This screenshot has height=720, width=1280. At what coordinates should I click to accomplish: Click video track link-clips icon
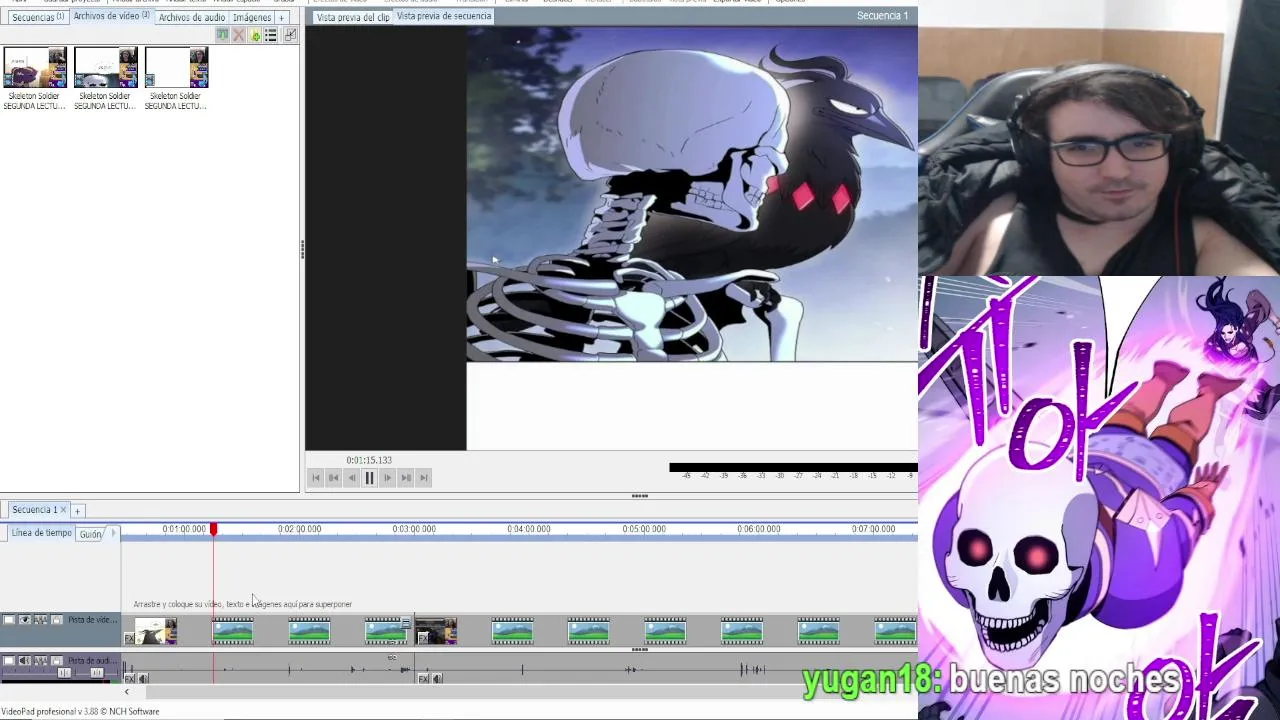coord(41,620)
